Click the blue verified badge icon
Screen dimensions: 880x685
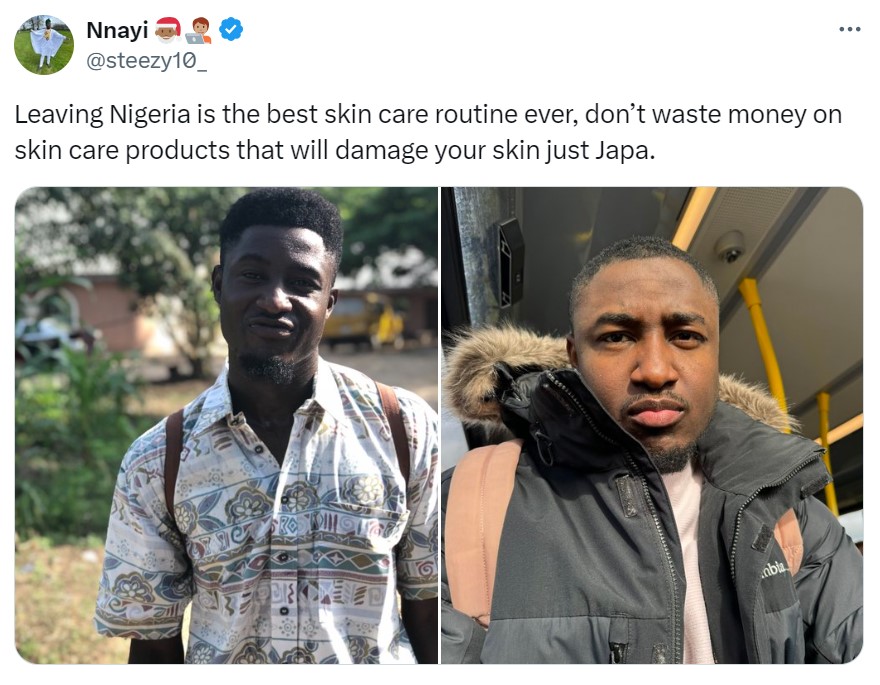231,29
